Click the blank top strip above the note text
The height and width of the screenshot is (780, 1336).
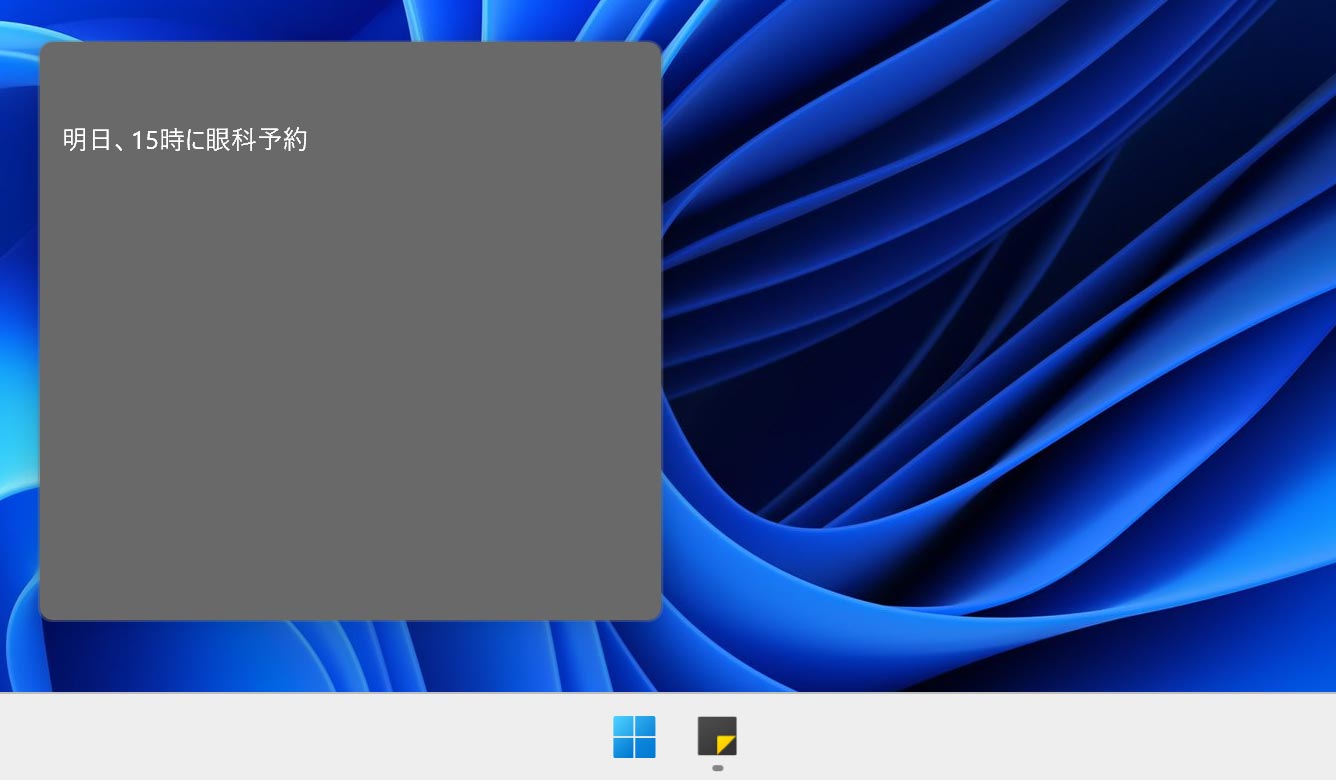(x=350, y=75)
